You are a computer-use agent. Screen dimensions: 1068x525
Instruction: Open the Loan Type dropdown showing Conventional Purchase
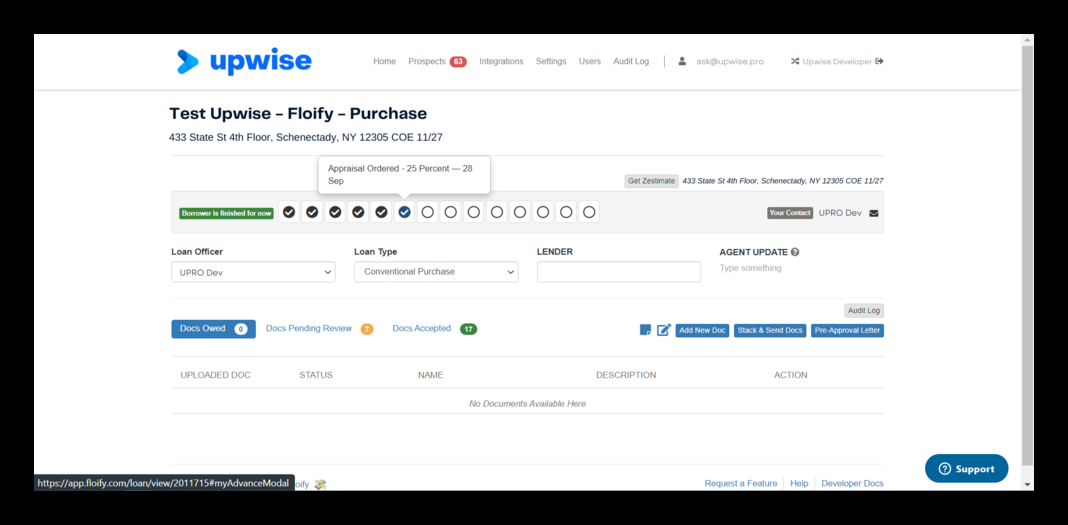pos(436,272)
